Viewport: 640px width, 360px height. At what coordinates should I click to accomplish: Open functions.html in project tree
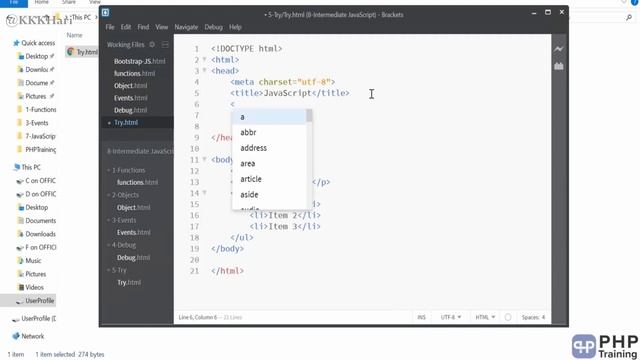[137, 182]
